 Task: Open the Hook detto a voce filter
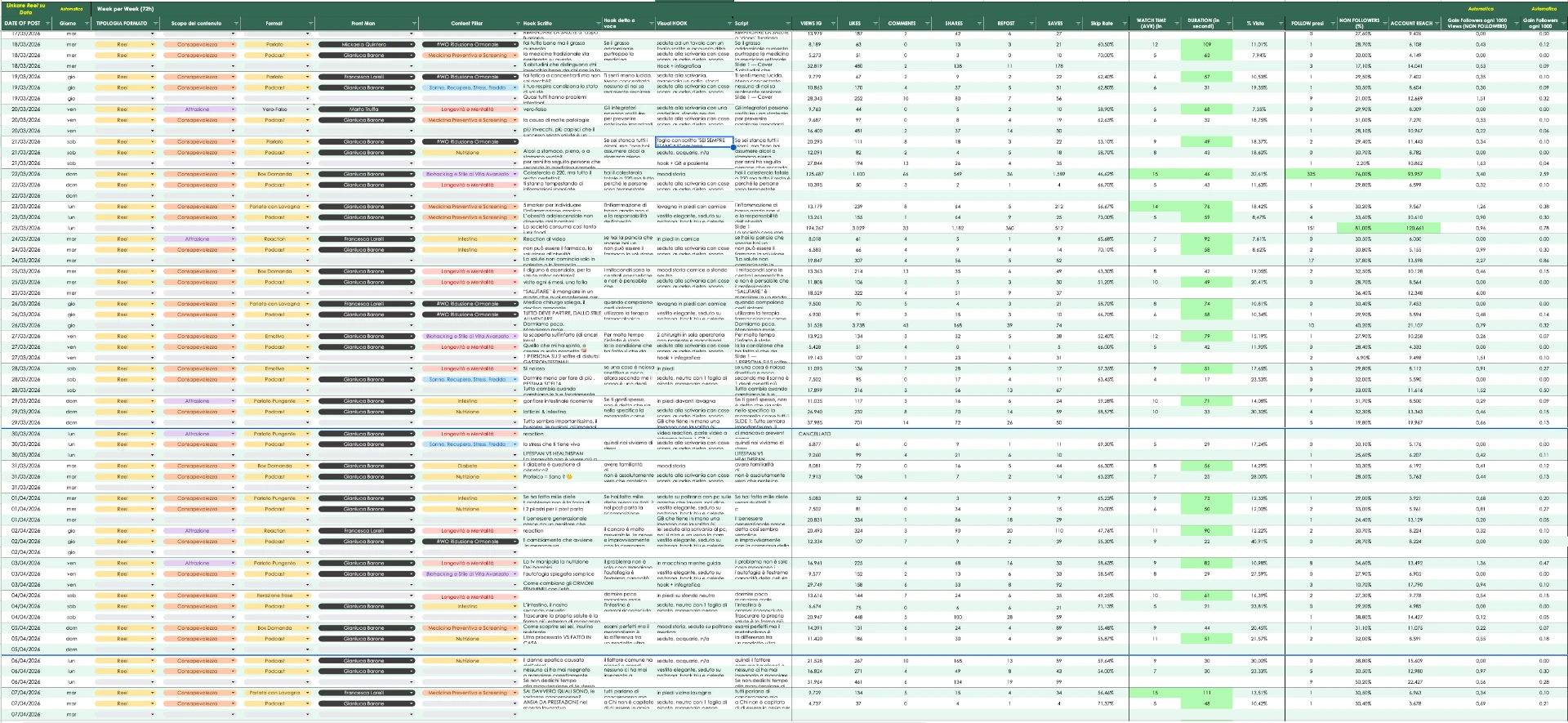650,24
